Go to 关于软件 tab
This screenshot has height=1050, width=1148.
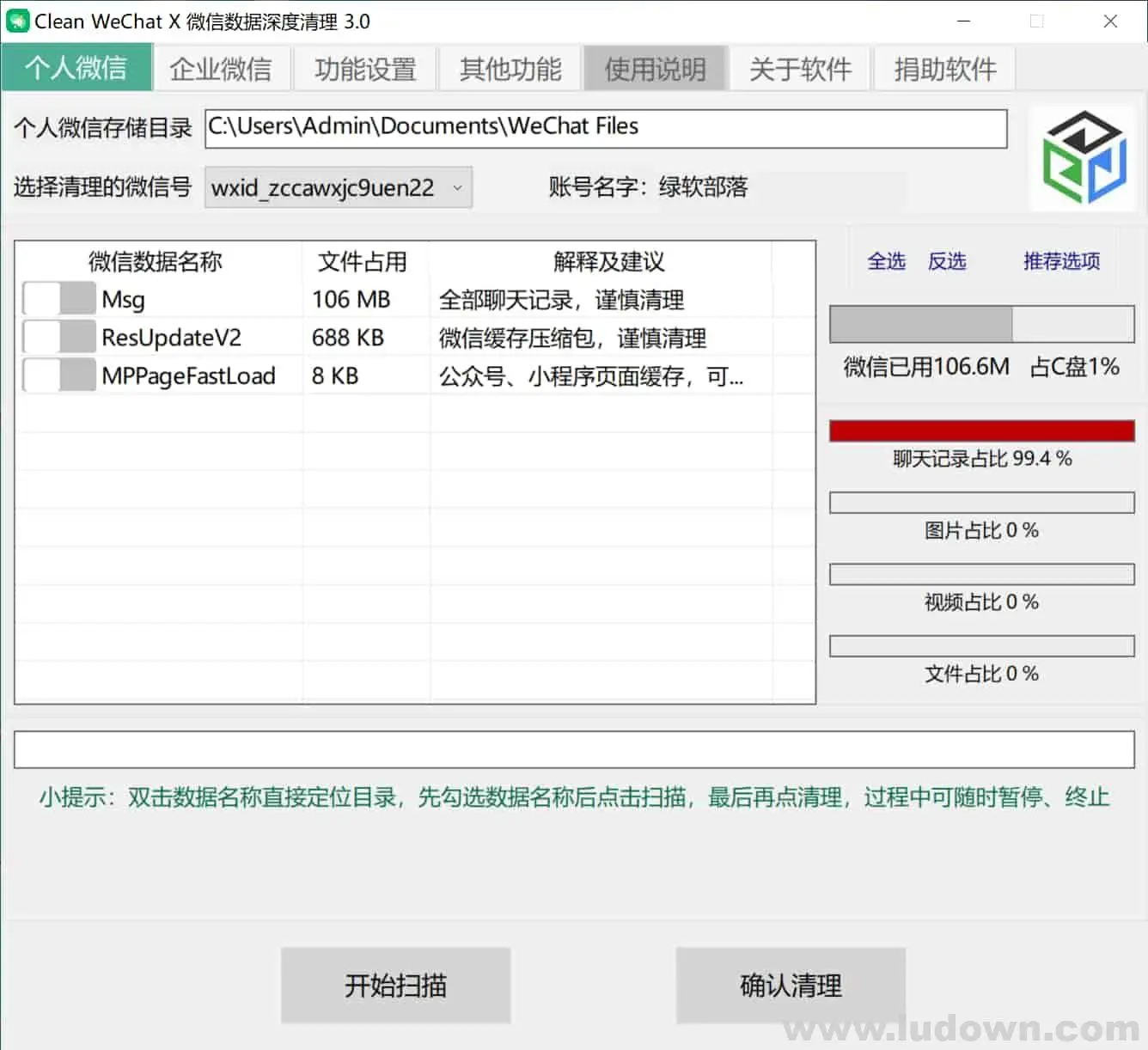click(800, 69)
